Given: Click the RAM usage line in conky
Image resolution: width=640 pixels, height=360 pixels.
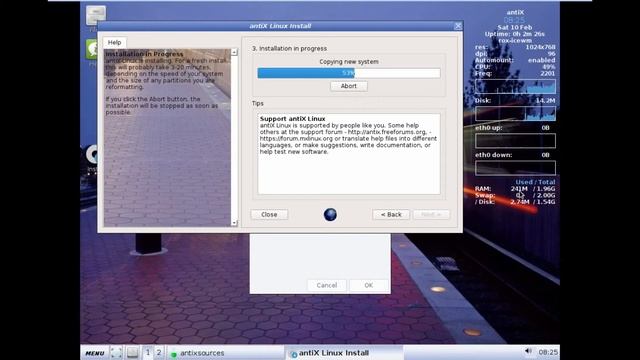Looking at the screenshot, I should coord(515,189).
